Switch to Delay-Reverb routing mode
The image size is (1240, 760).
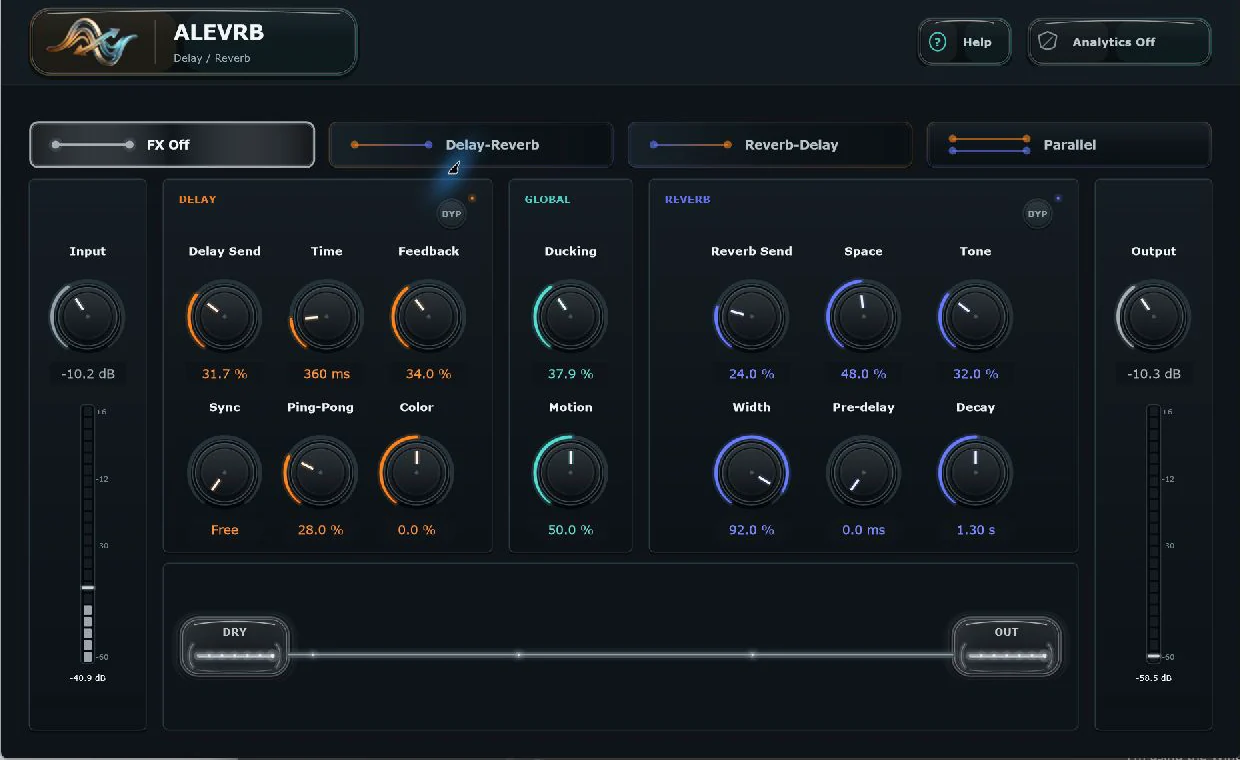471,145
